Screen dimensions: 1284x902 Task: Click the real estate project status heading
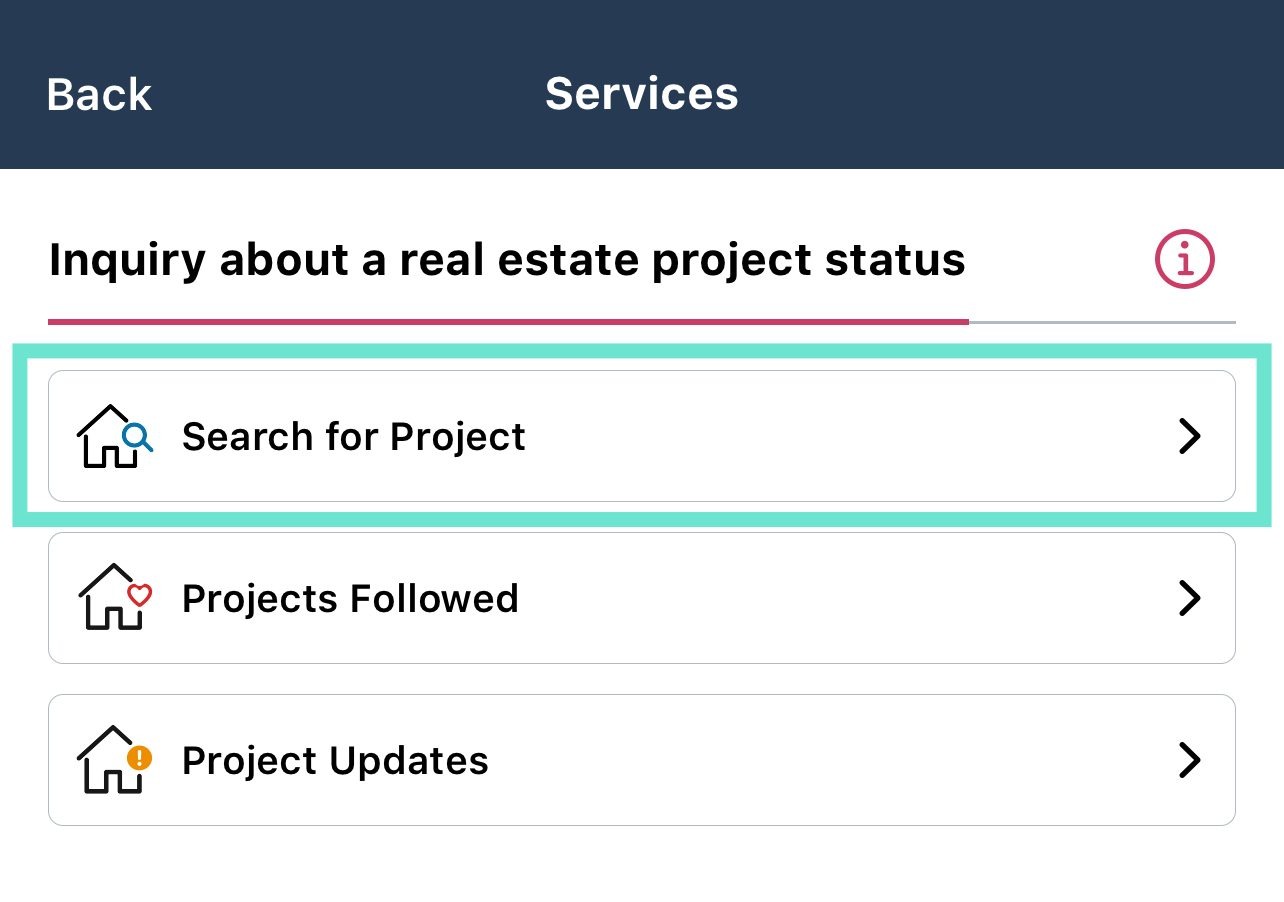507,260
